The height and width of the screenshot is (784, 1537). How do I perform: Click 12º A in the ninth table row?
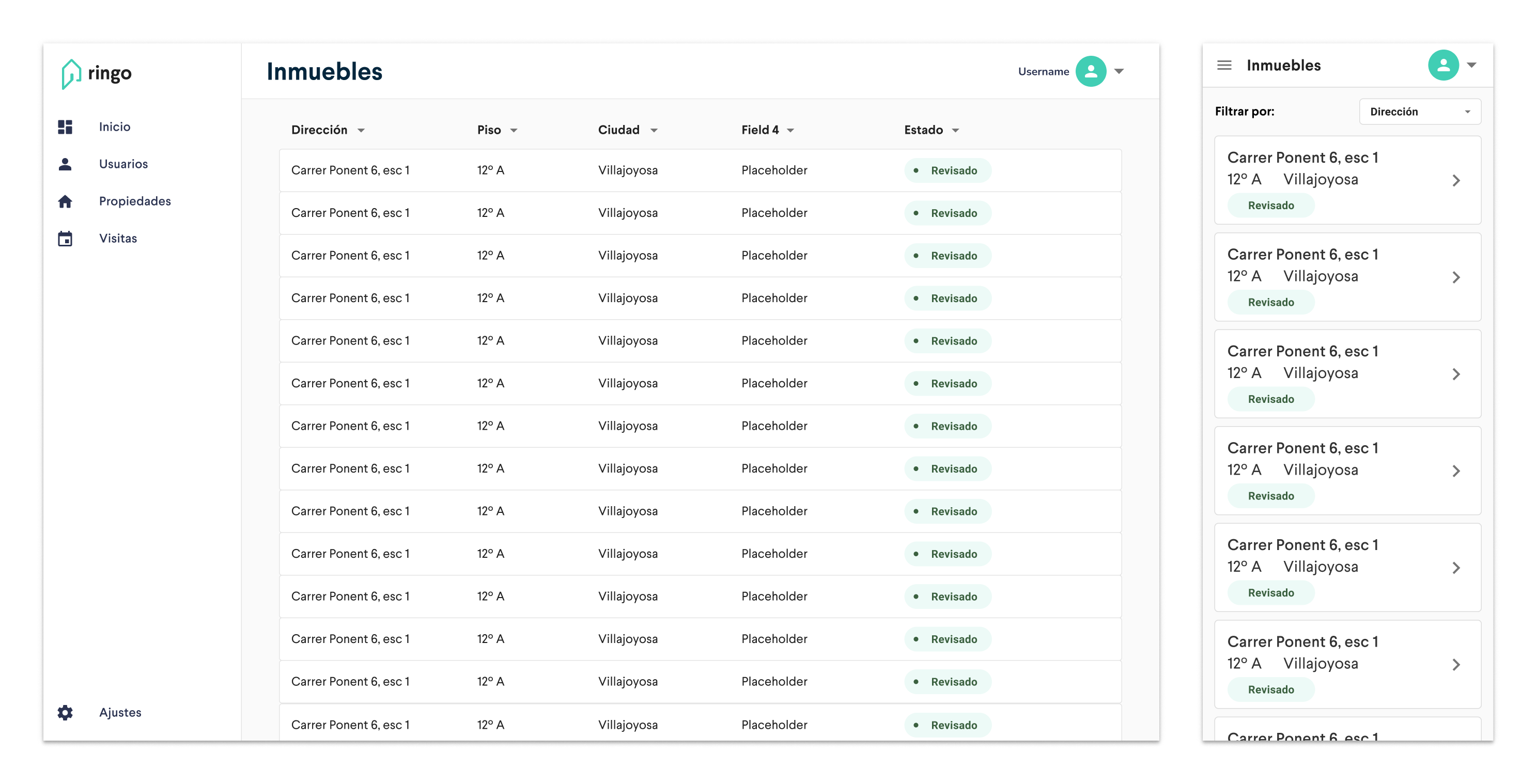point(490,511)
